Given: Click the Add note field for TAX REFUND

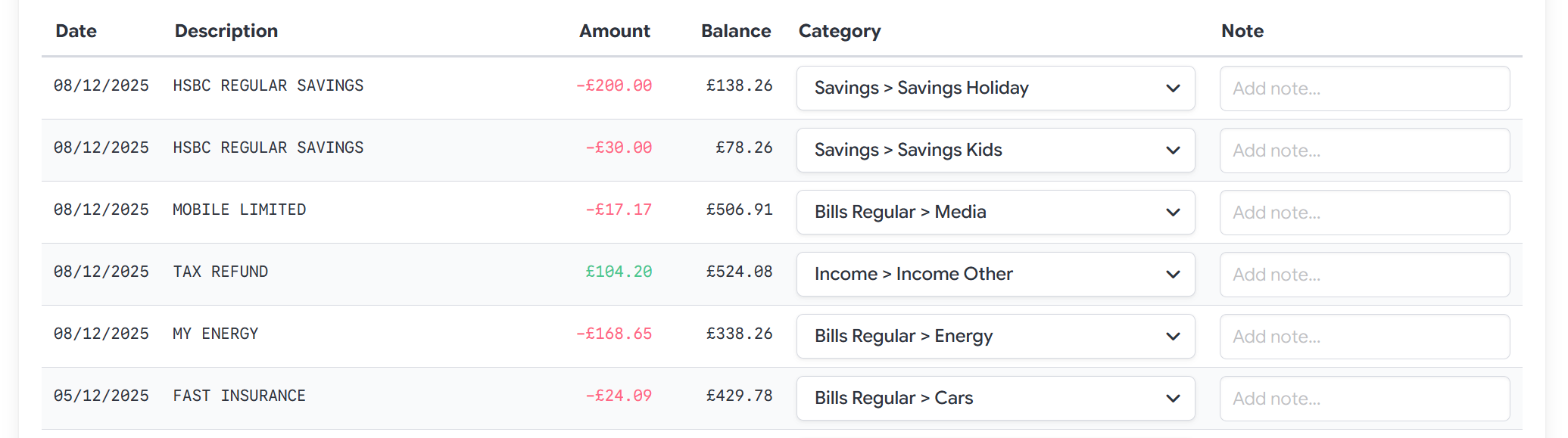Looking at the screenshot, I should coord(1364,274).
